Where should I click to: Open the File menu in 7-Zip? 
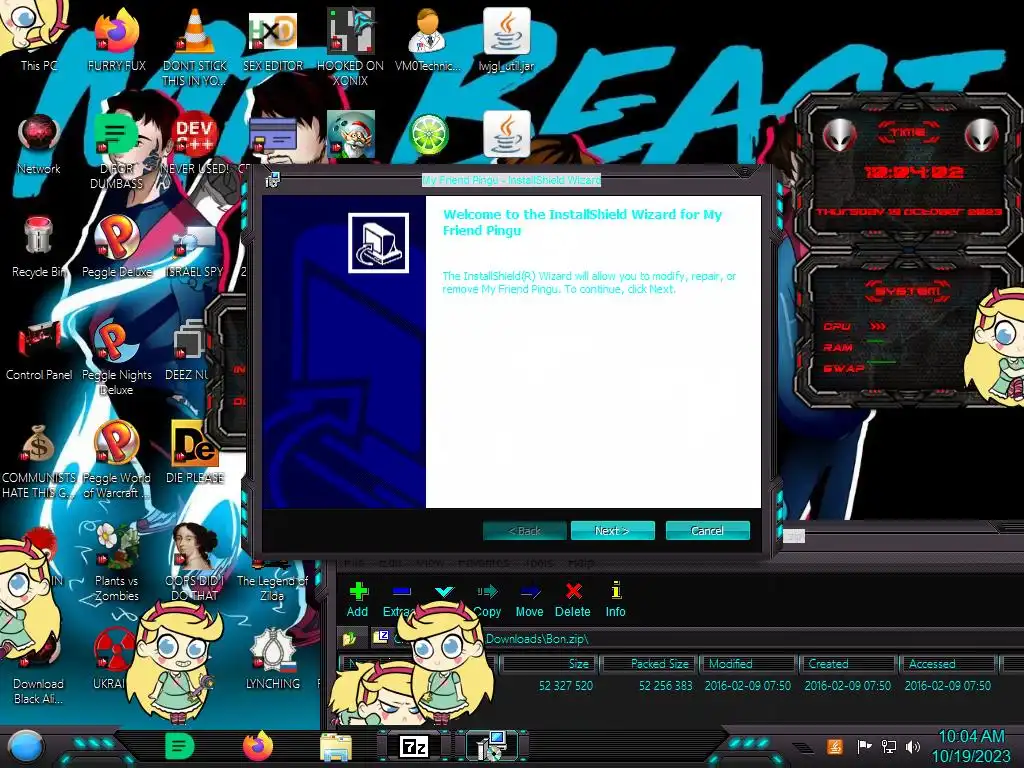tap(353, 562)
